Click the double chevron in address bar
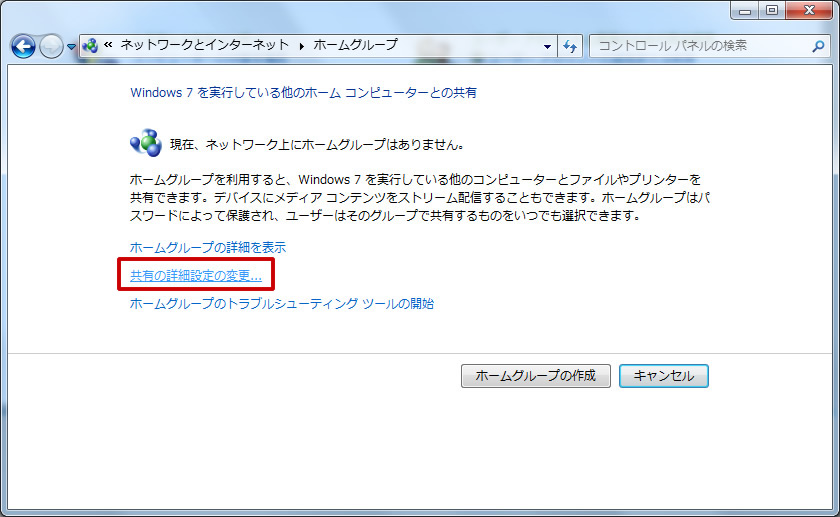Viewport: 840px width, 517px height. pyautogui.click(x=108, y=45)
